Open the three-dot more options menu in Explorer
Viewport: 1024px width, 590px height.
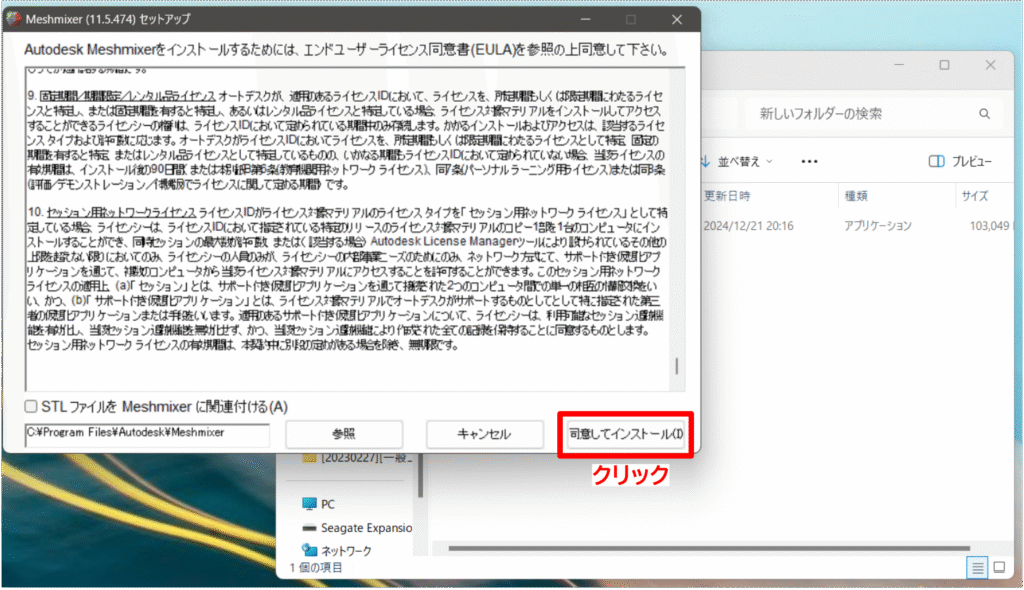(x=809, y=161)
